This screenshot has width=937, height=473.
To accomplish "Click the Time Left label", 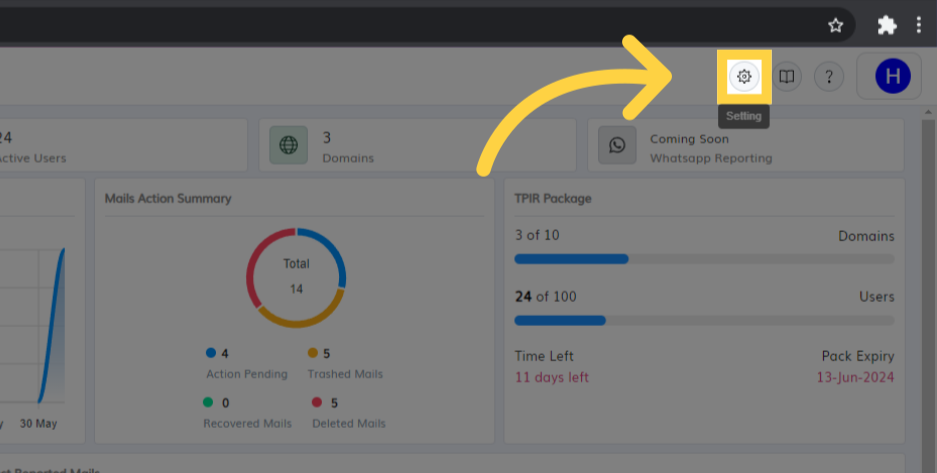I will coord(544,356).
